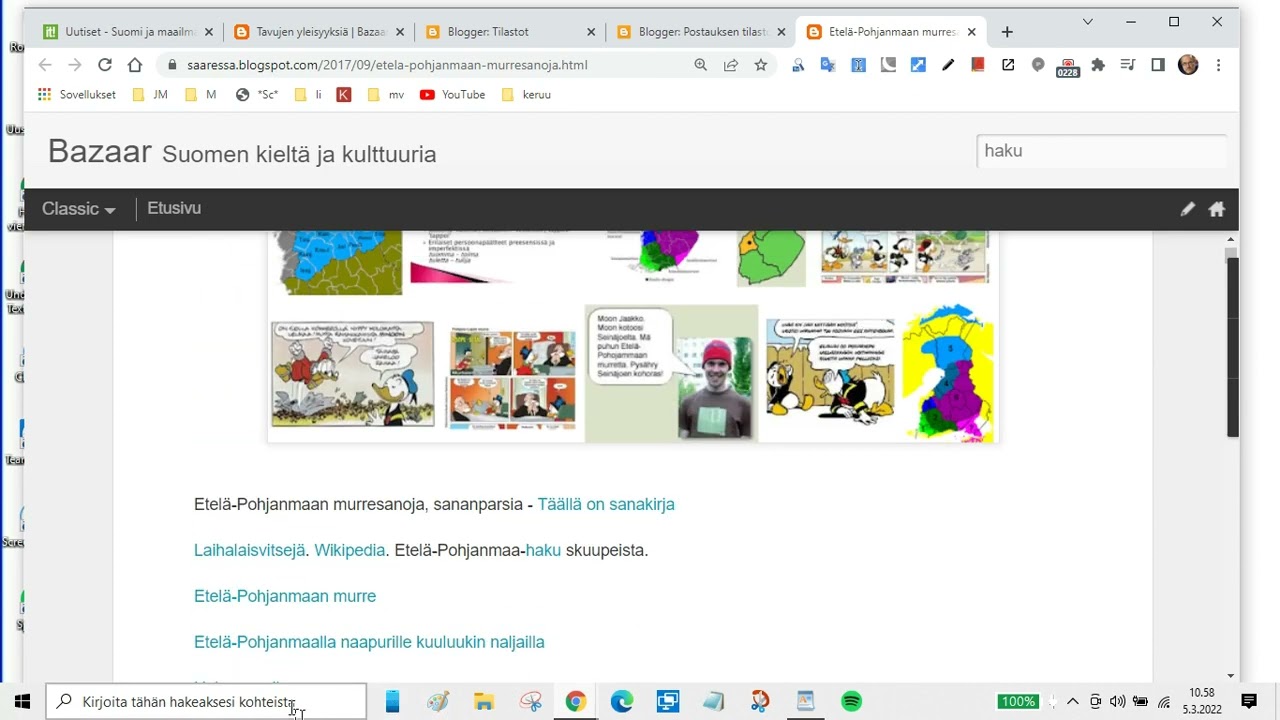This screenshot has height=720, width=1280.
Task: Open Sovellukset apps shortcut
Action: click(77, 95)
